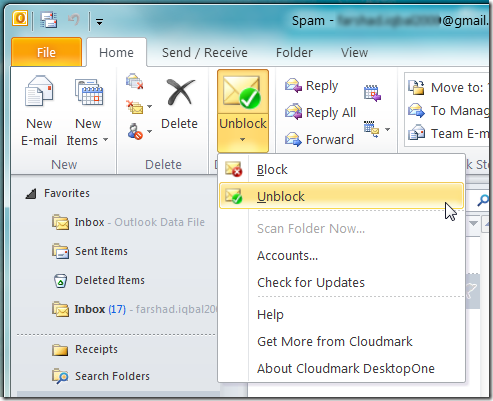Select Check for Updates menu entry
This screenshot has height=401, width=493.
[341, 283]
